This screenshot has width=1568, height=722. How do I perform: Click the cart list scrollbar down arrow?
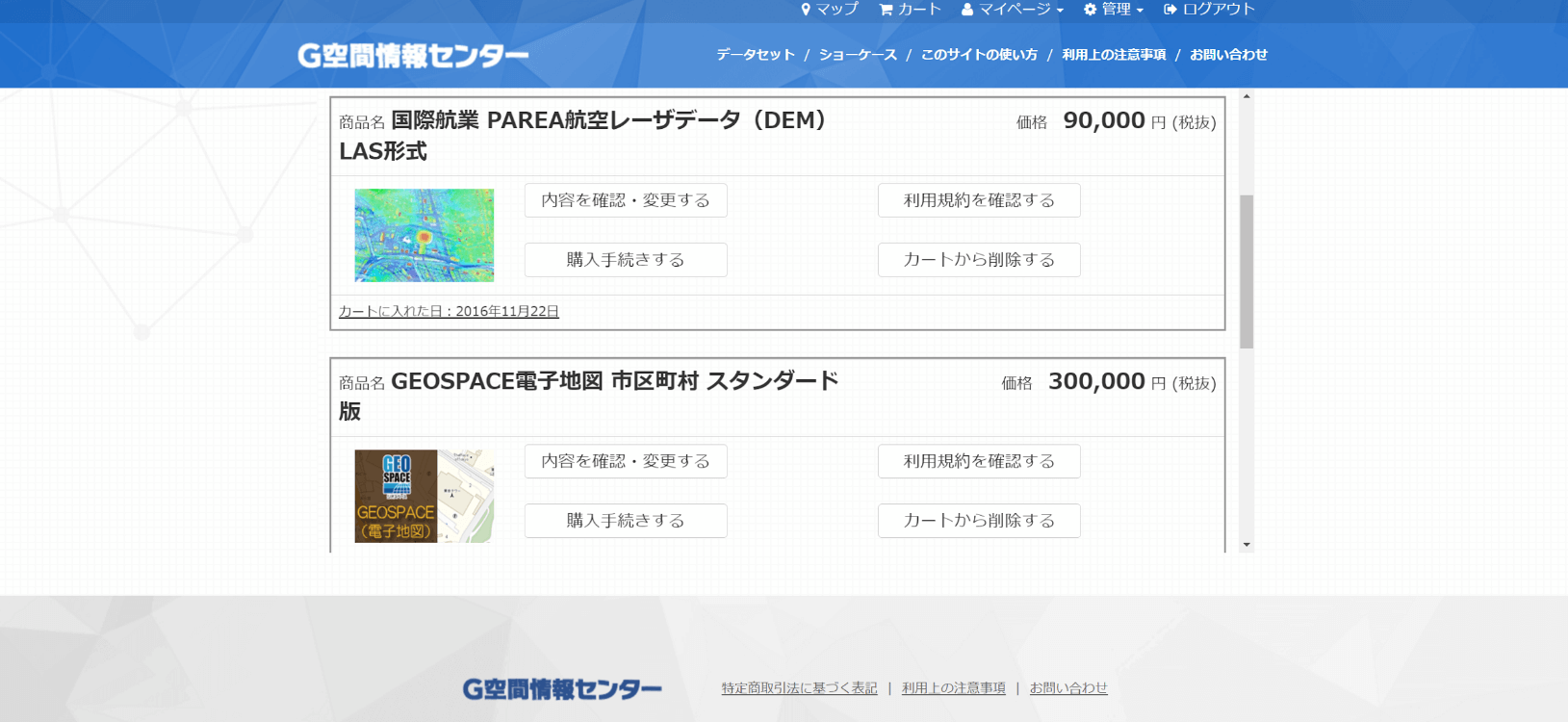[1247, 545]
